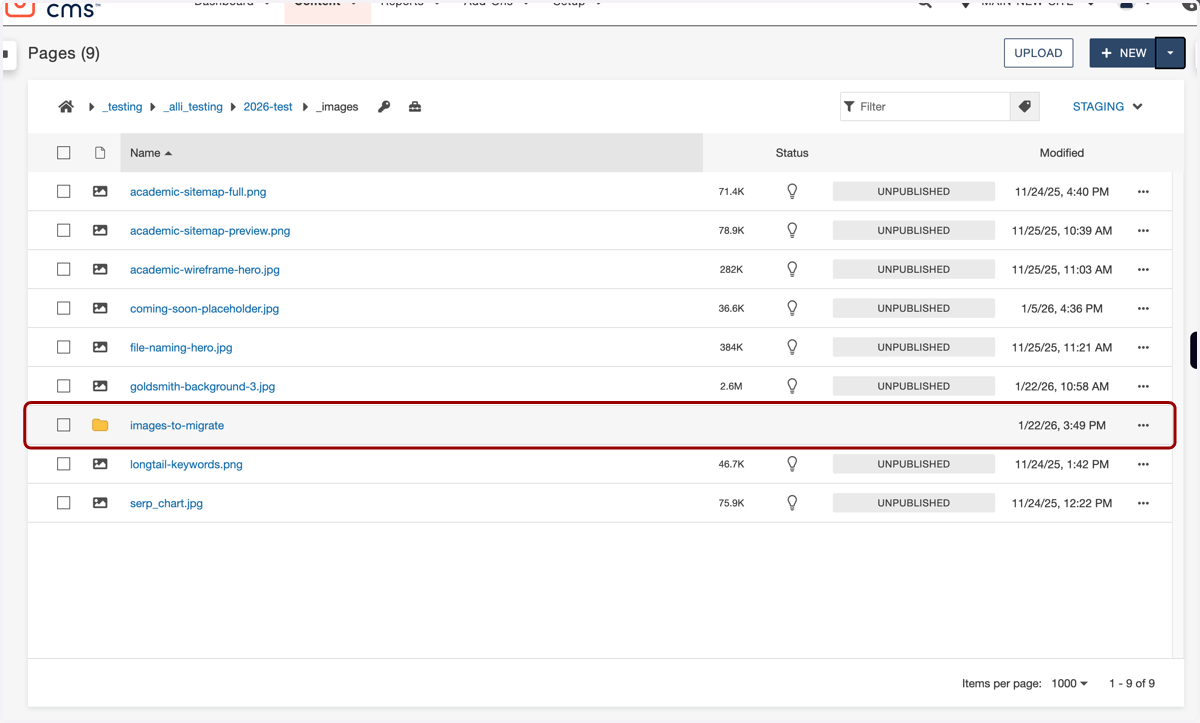The width and height of the screenshot is (1200, 723).
Task: Go to the home breadcrumb icon
Action: [x=66, y=107]
